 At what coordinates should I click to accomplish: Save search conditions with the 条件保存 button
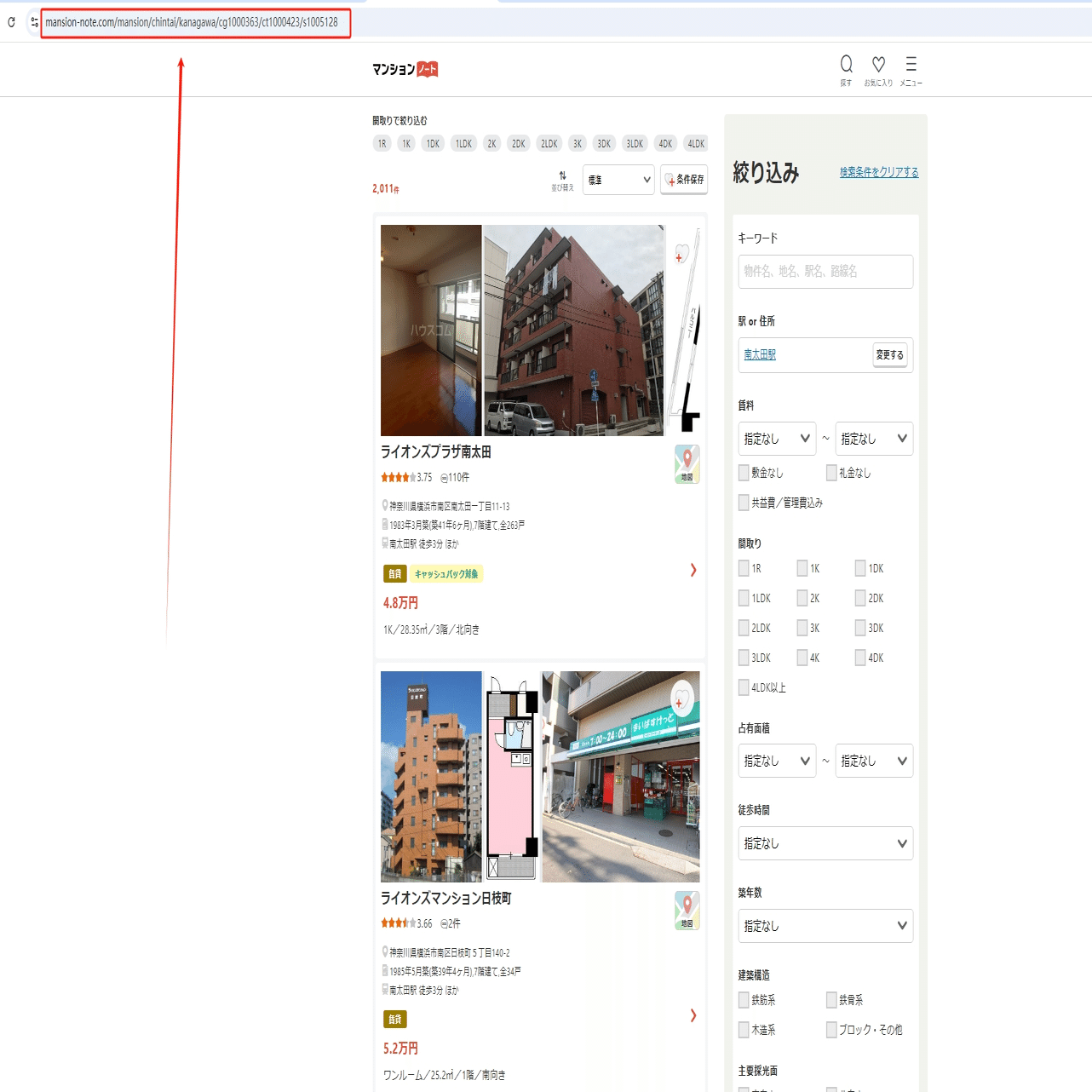coord(684,180)
